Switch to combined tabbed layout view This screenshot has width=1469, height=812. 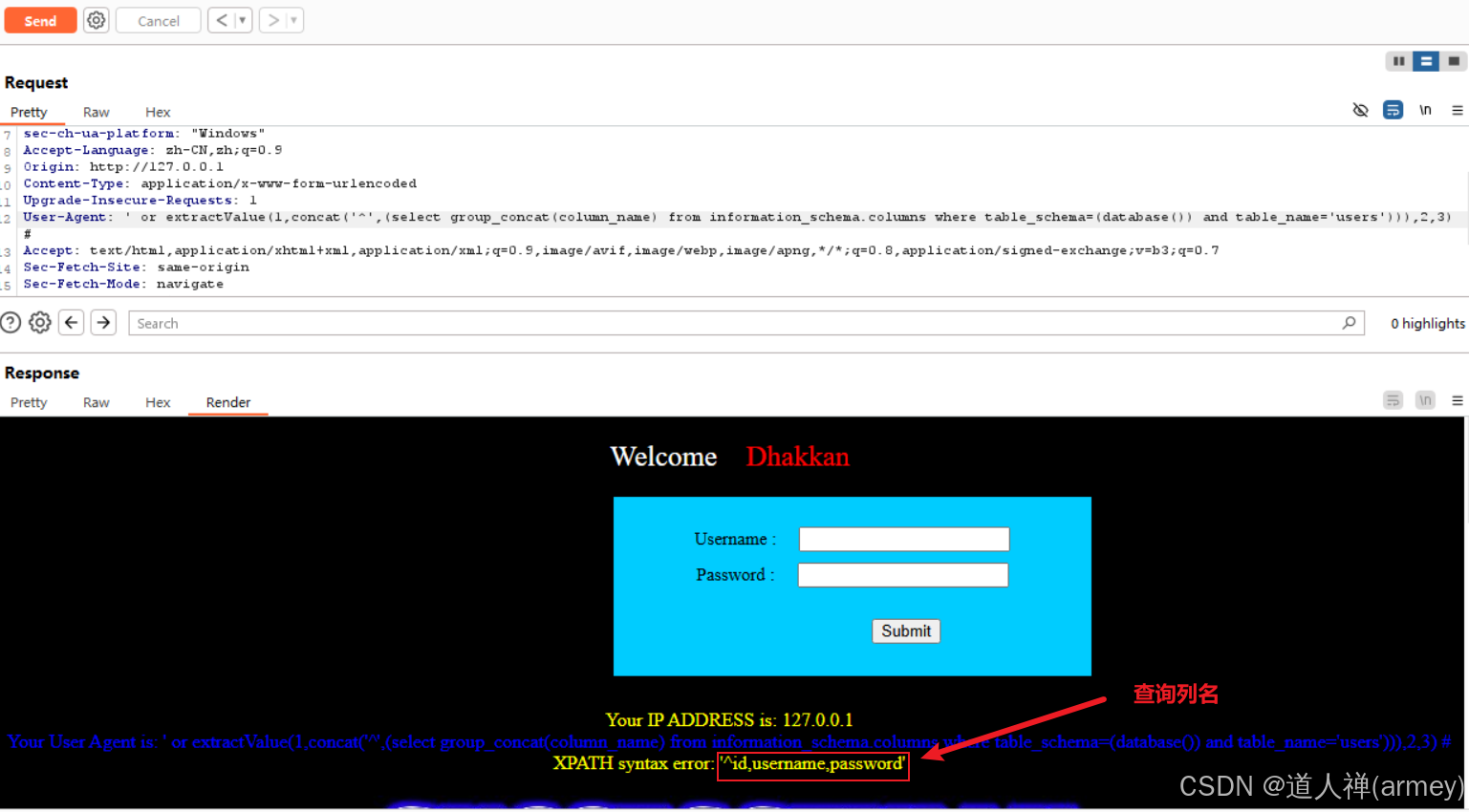tap(1454, 61)
